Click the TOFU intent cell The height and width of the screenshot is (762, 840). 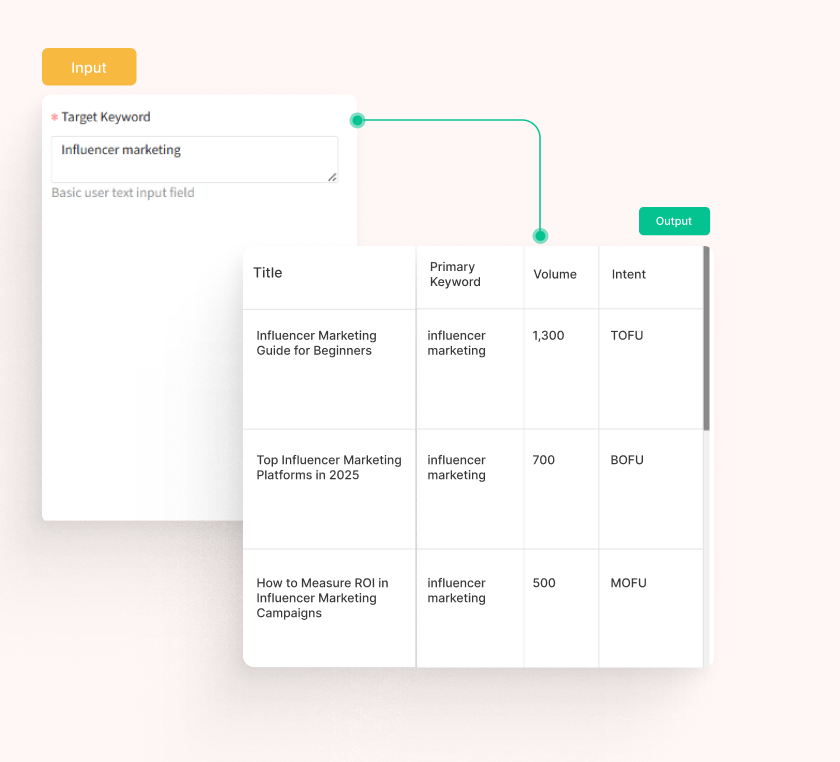[x=651, y=369]
